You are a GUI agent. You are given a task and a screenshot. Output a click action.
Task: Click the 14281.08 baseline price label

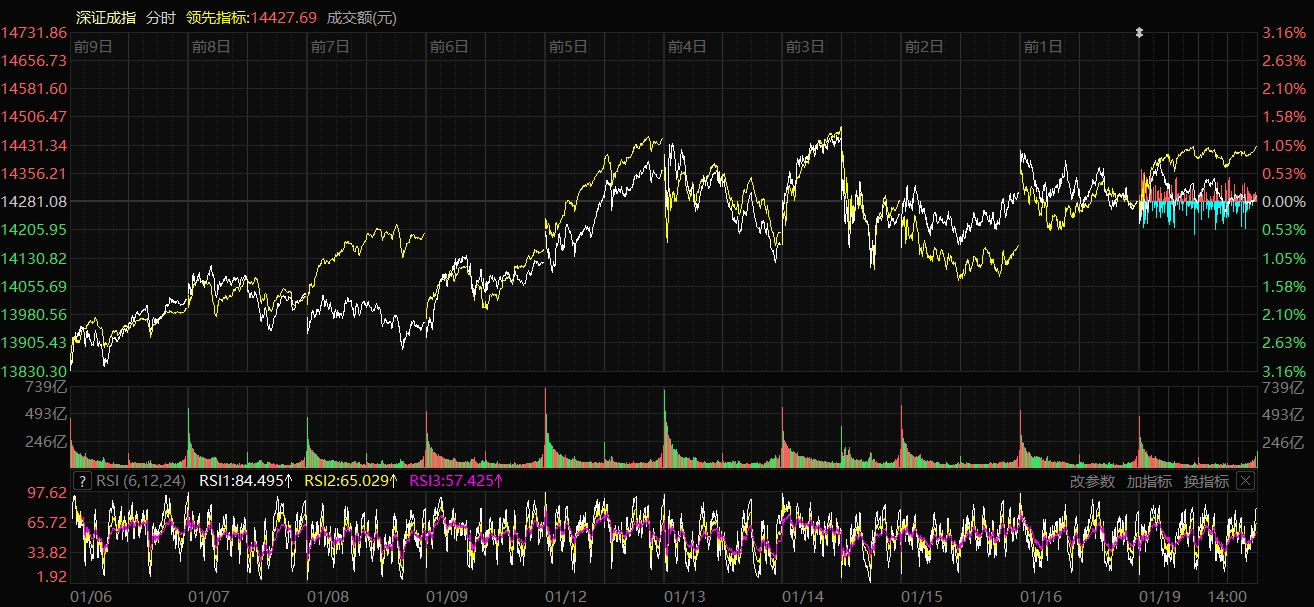(x=34, y=202)
